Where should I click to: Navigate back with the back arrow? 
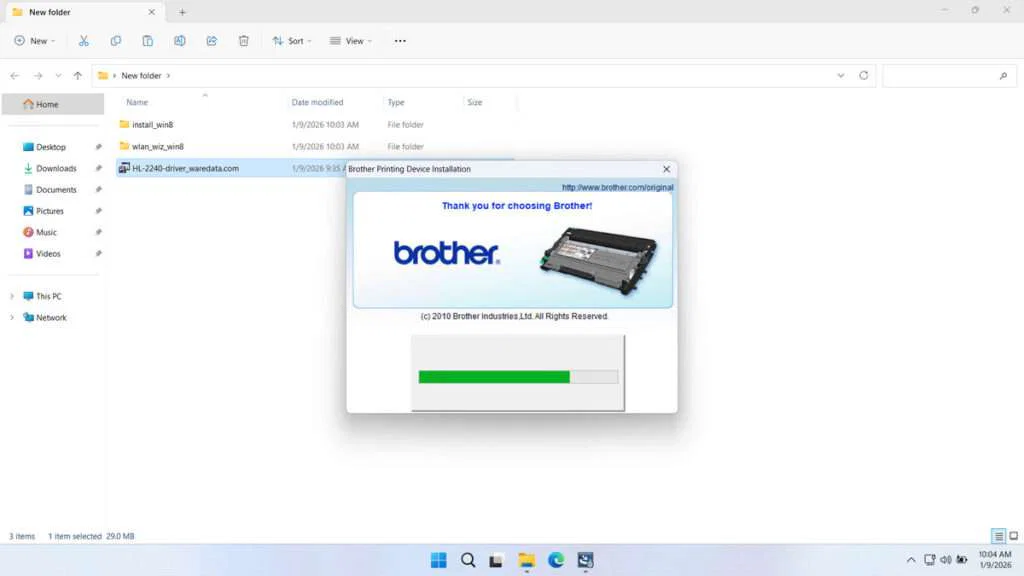pyautogui.click(x=14, y=75)
